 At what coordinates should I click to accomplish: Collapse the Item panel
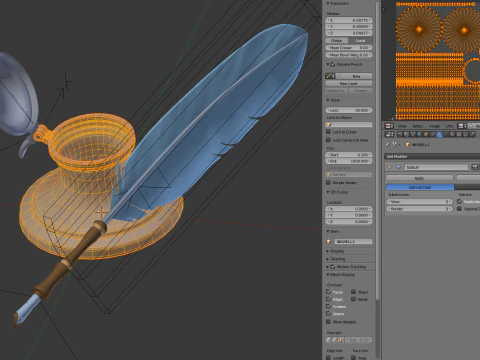pos(328,231)
